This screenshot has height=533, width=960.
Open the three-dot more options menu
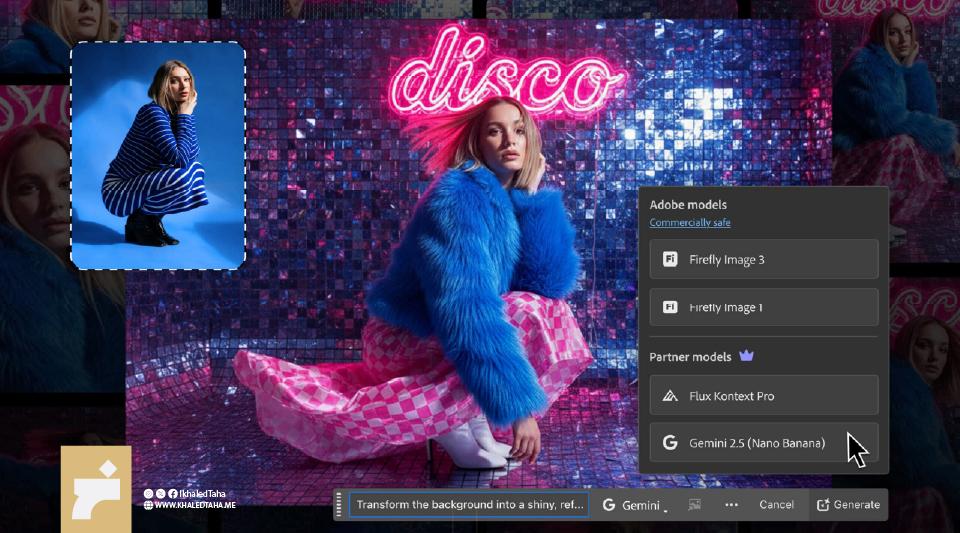click(x=731, y=505)
